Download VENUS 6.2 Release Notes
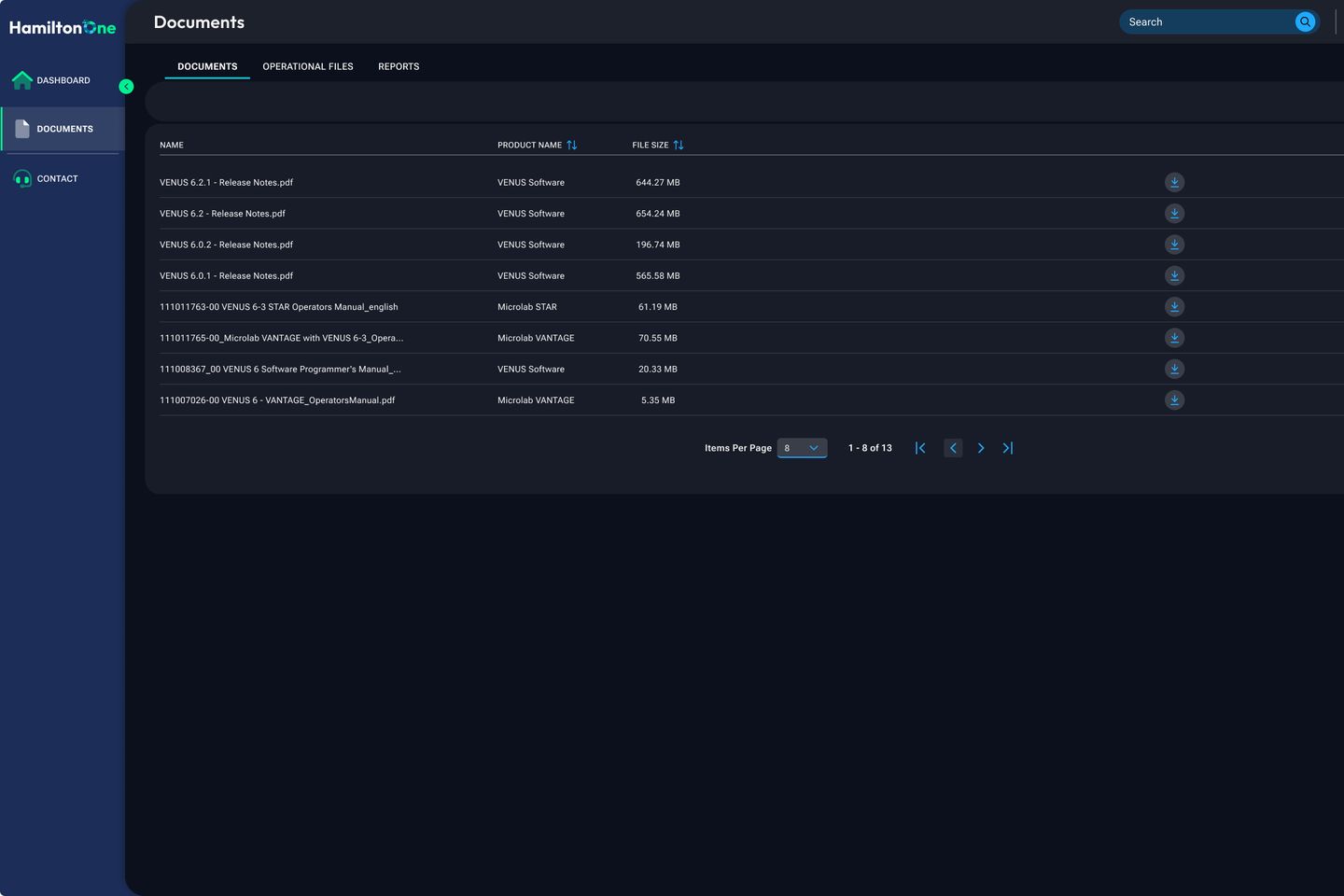This screenshot has width=1344, height=896. (1174, 213)
